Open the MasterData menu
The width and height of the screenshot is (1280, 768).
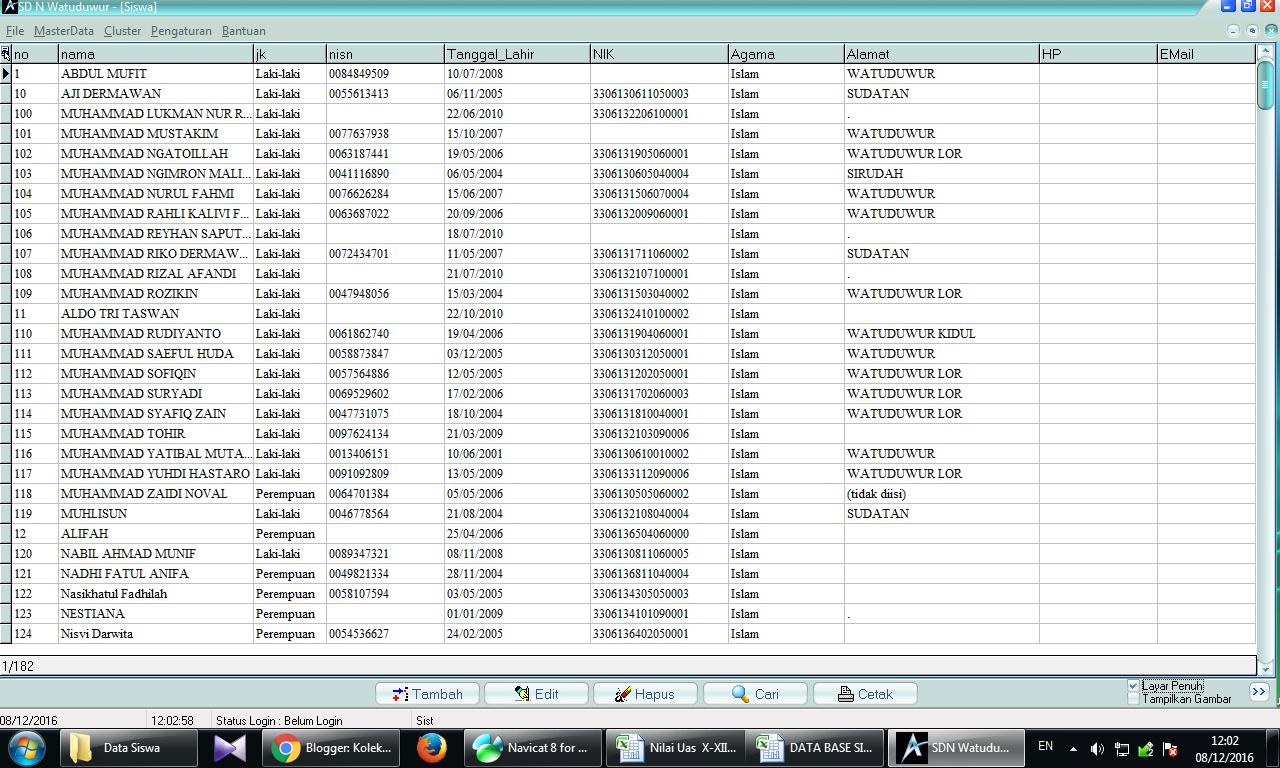point(63,31)
